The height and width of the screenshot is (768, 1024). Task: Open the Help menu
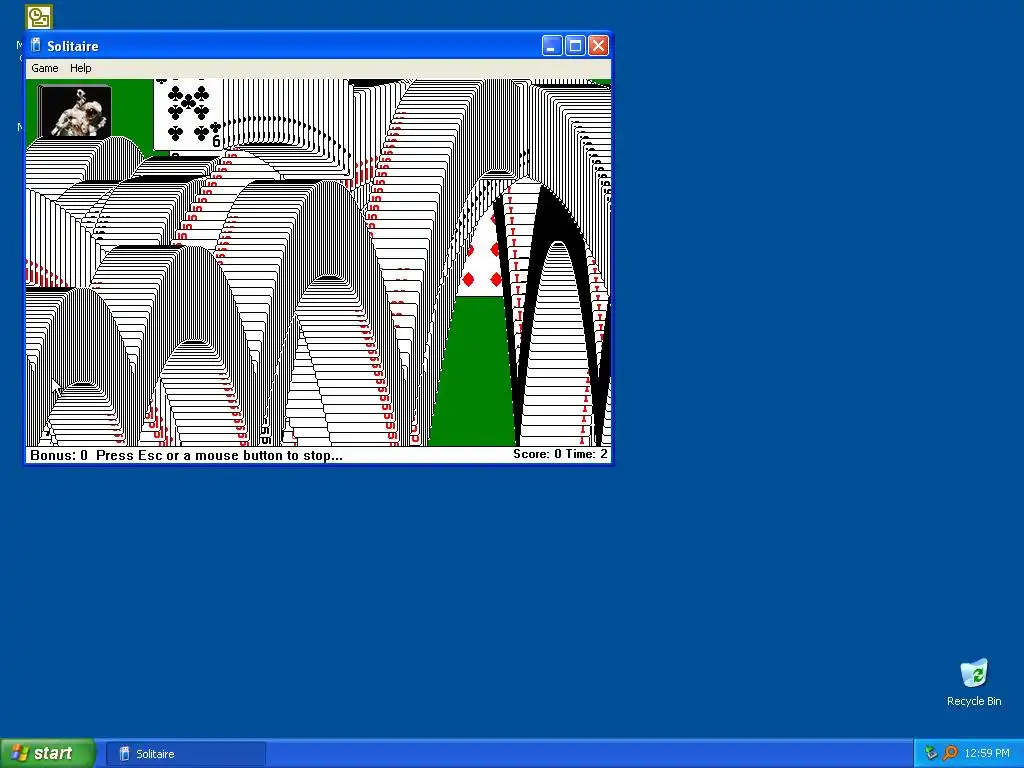(x=80, y=68)
